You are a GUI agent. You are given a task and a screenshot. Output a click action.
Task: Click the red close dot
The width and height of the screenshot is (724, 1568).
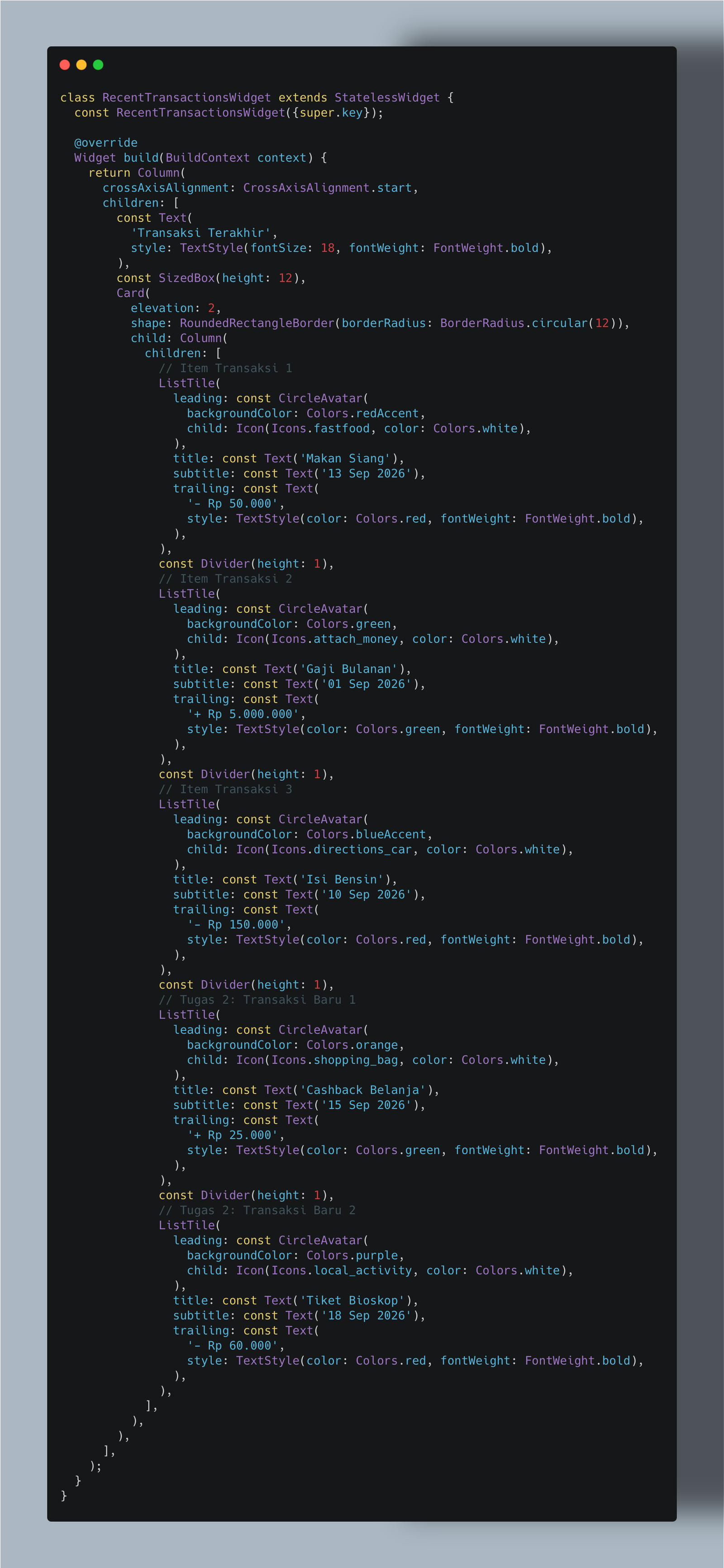pyautogui.click(x=65, y=65)
